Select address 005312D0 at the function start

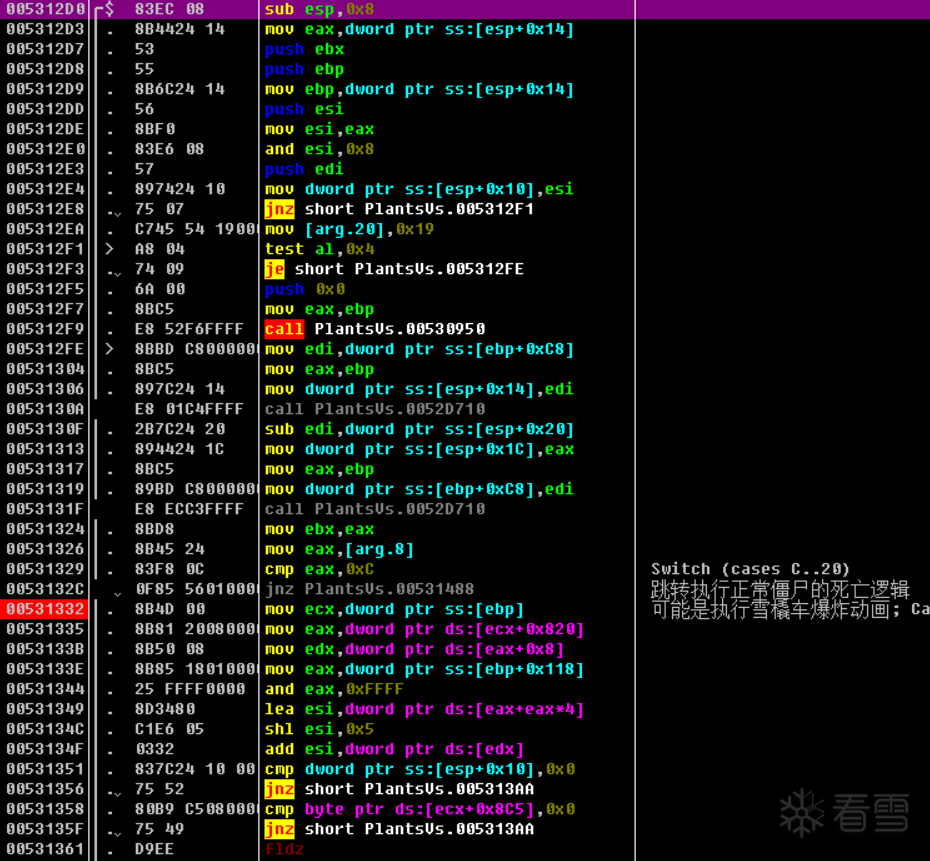[x=45, y=9]
